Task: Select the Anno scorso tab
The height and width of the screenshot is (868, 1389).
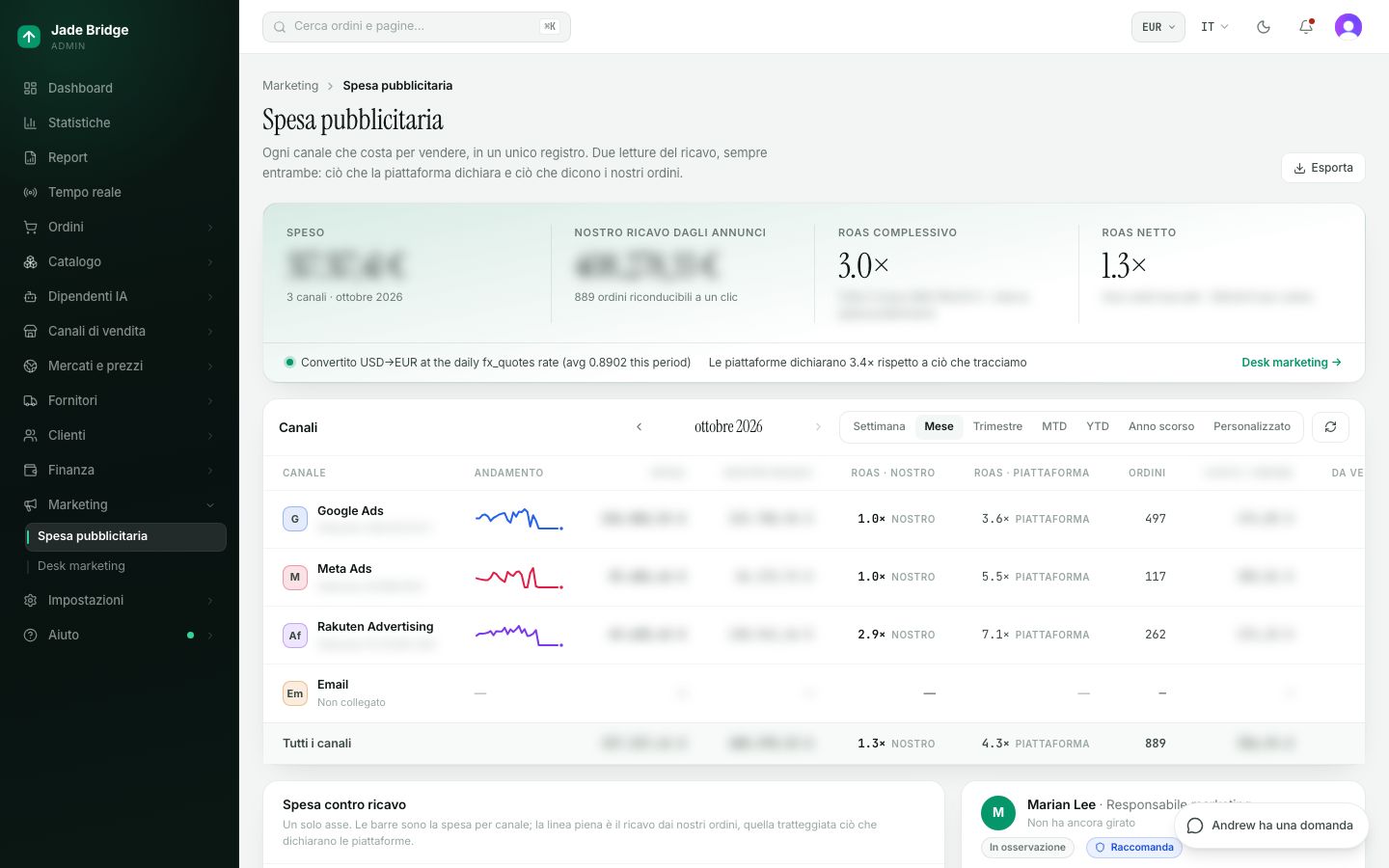Action: pyautogui.click(x=1161, y=426)
